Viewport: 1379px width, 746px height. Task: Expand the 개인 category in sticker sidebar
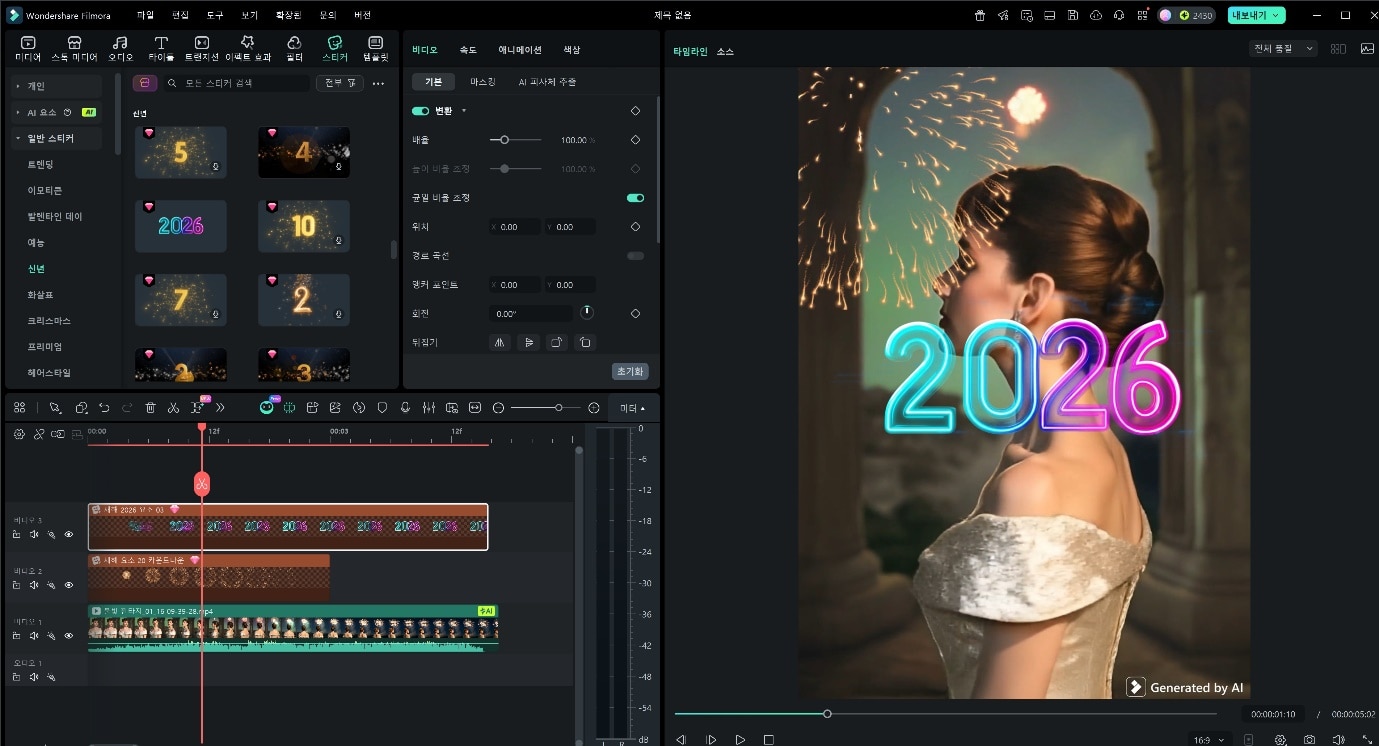pyautogui.click(x=36, y=86)
